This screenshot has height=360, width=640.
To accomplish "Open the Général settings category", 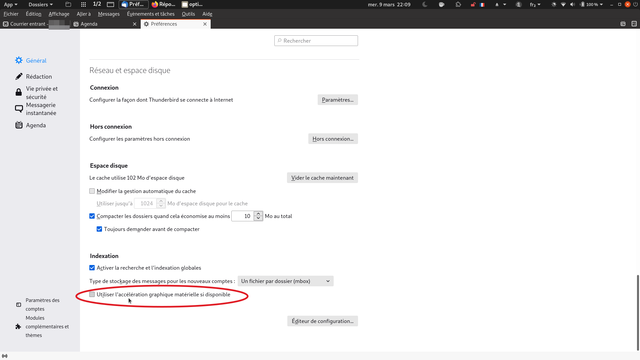I will tap(31, 60).
